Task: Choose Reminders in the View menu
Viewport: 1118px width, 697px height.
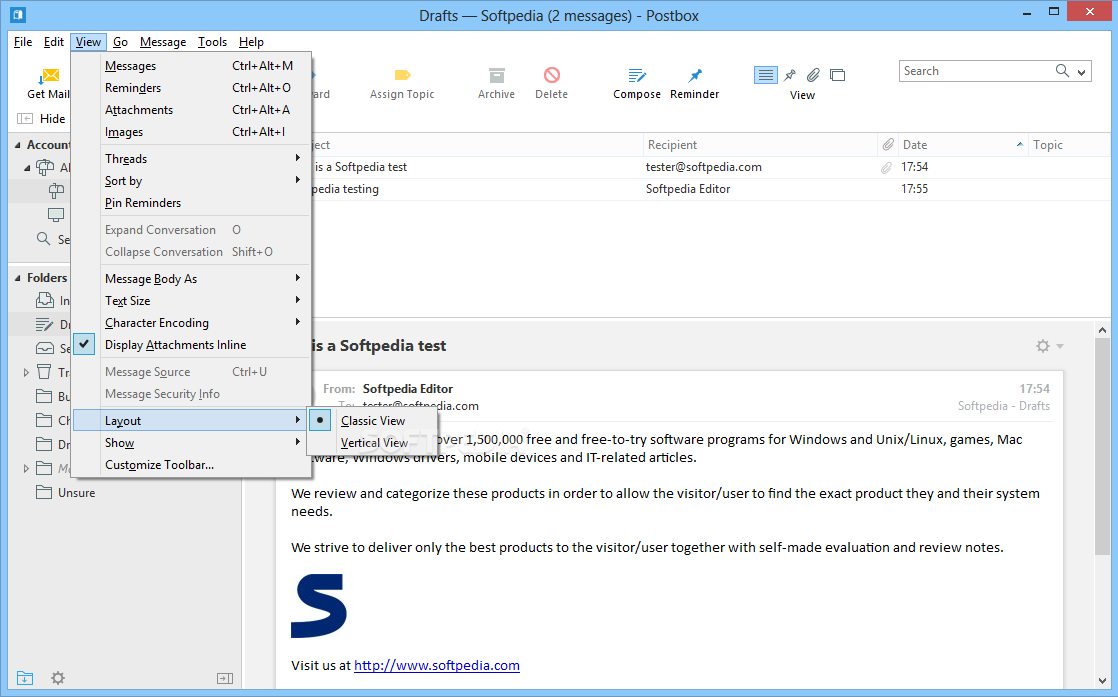Action: [x=191, y=88]
